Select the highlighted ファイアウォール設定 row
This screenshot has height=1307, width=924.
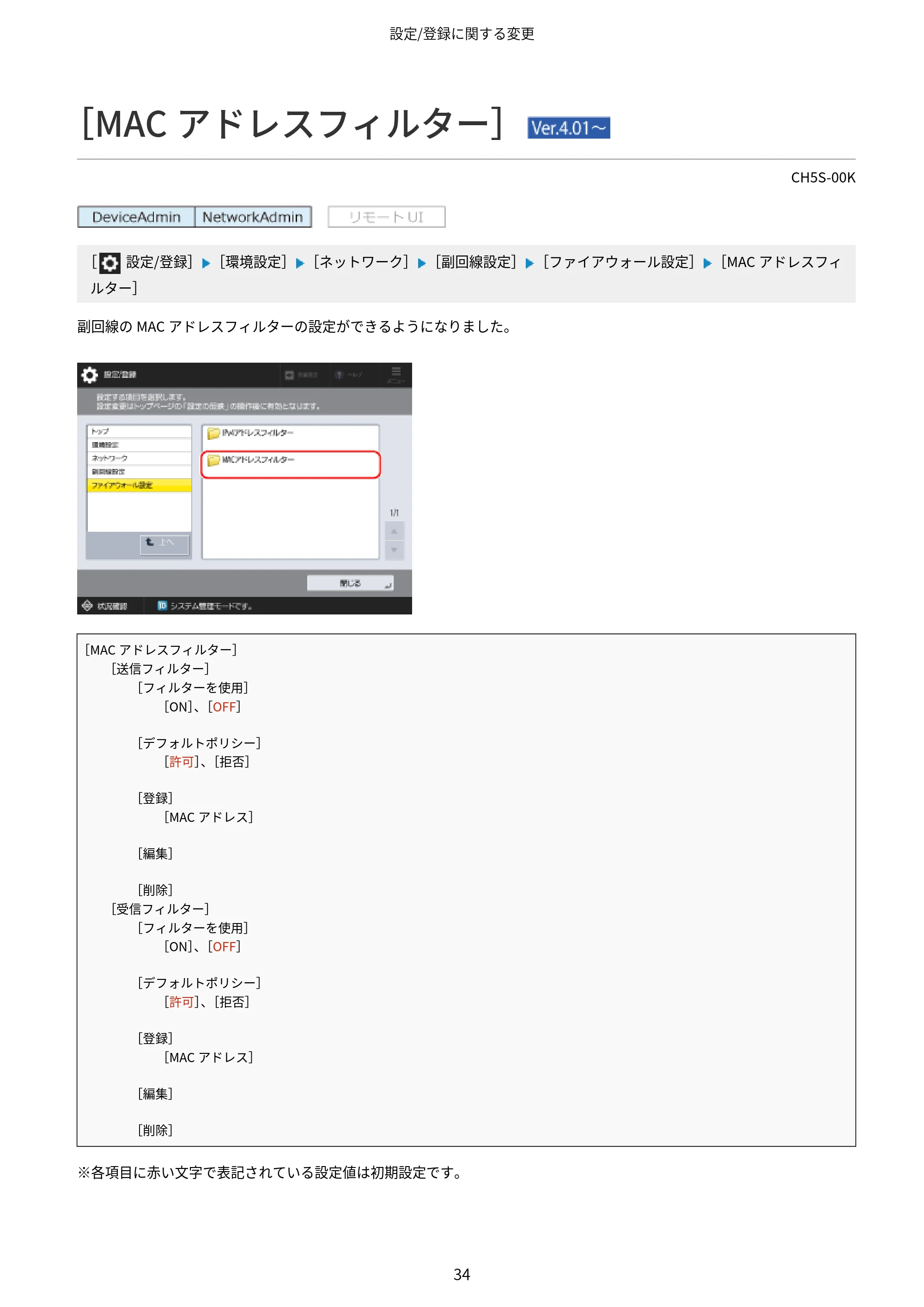139,485
